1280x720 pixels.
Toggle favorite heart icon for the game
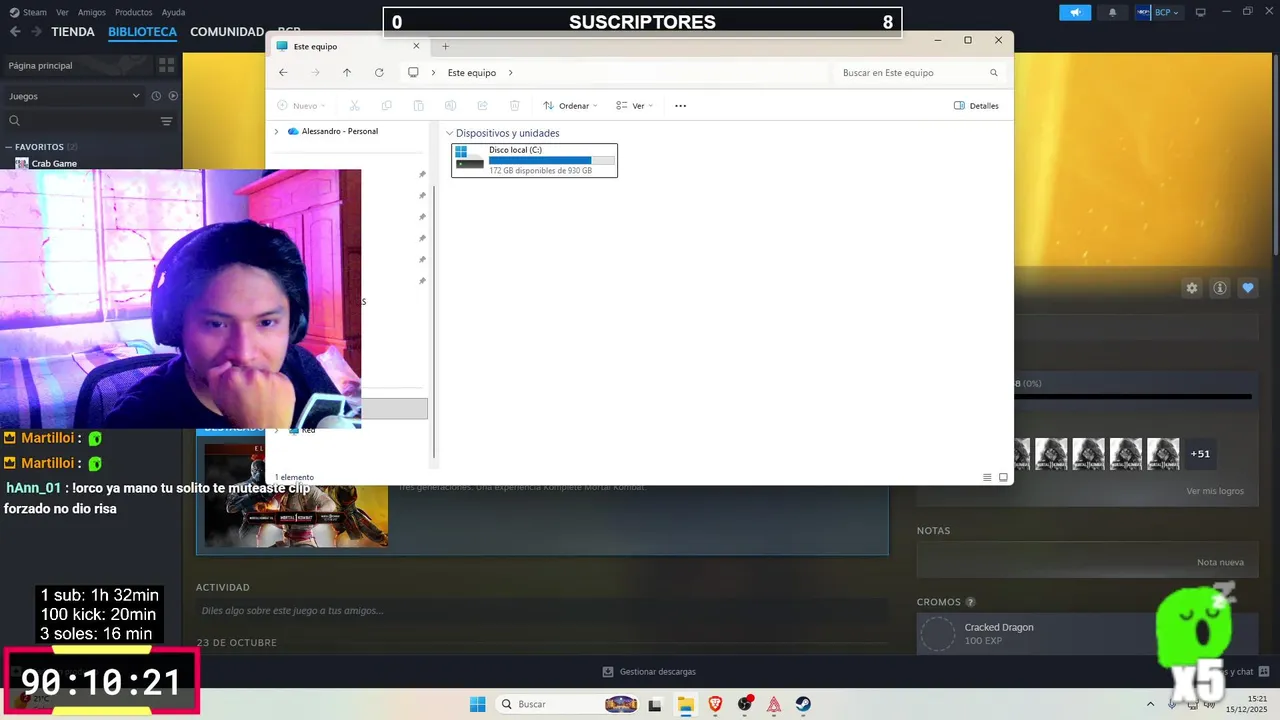pos(1248,288)
